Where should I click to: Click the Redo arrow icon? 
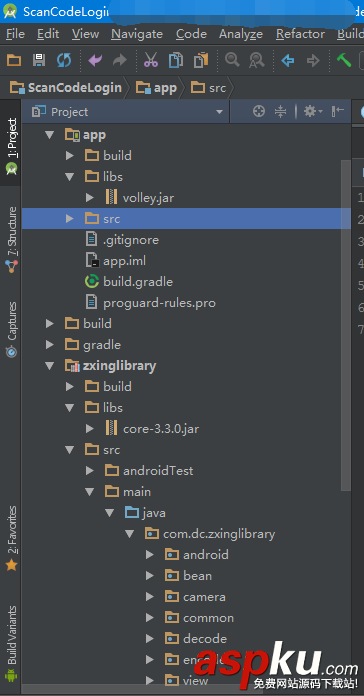click(x=119, y=60)
